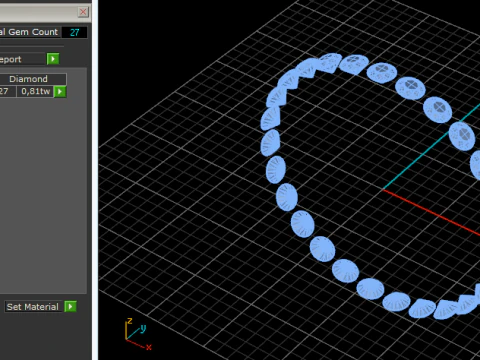The height and width of the screenshot is (360, 480).
Task: Click the 0,81tw weight cell
Action: click(35, 91)
